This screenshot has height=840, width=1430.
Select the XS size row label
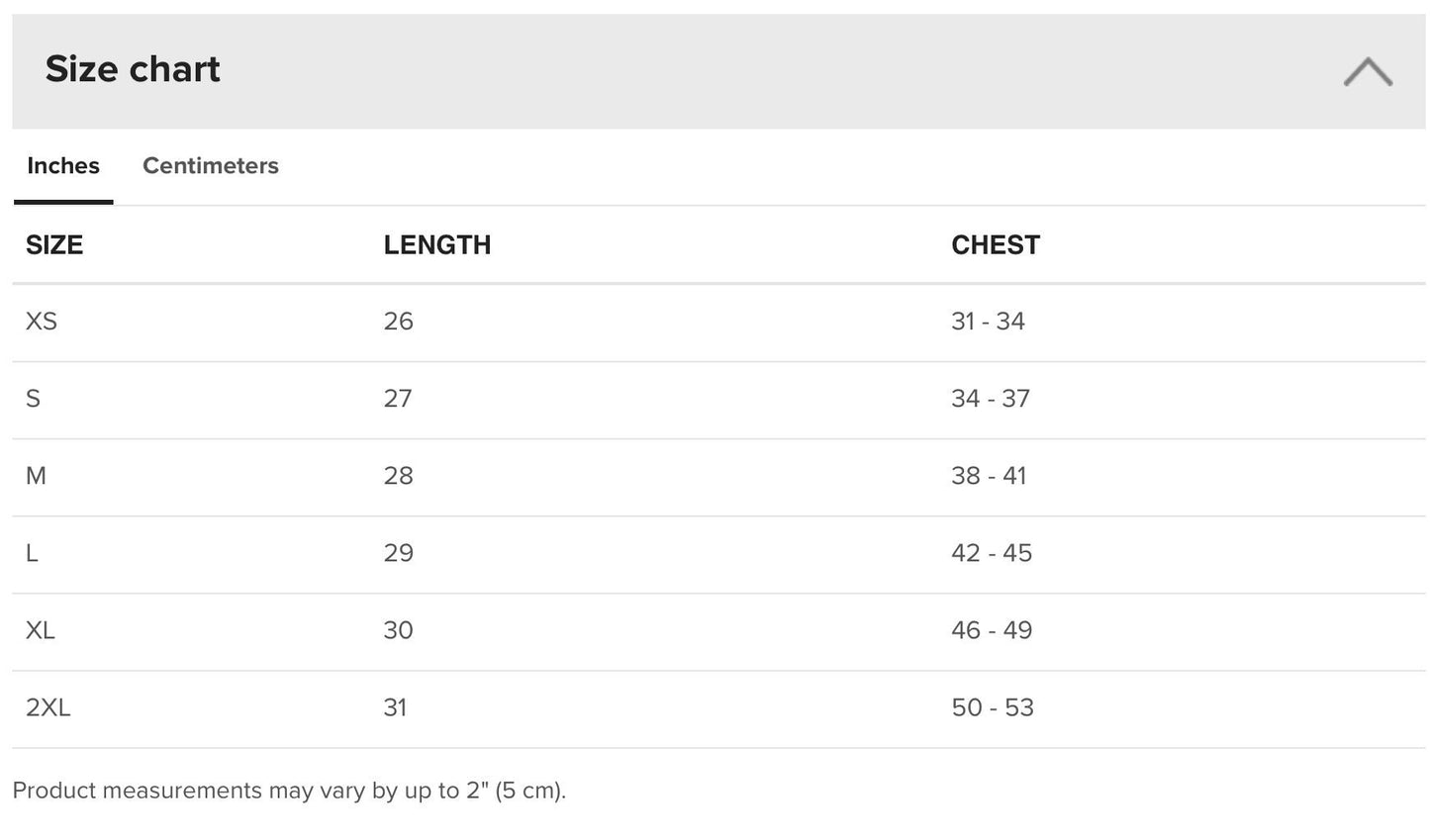tap(42, 322)
